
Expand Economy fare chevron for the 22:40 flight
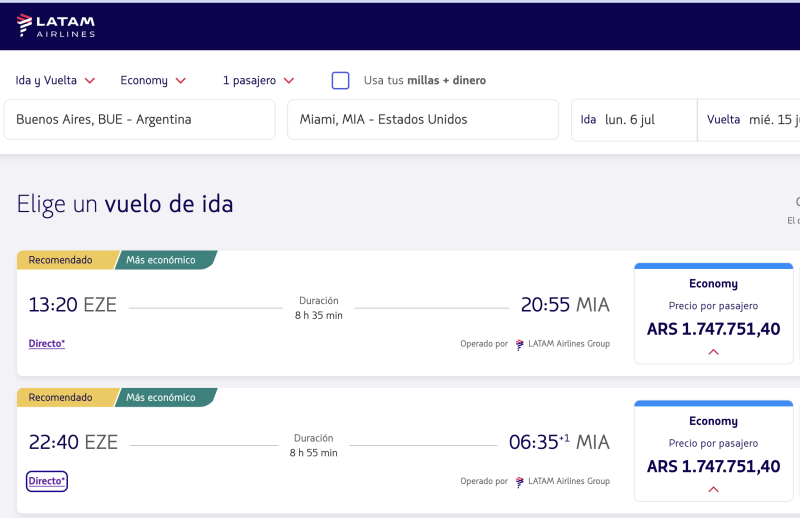(713, 489)
